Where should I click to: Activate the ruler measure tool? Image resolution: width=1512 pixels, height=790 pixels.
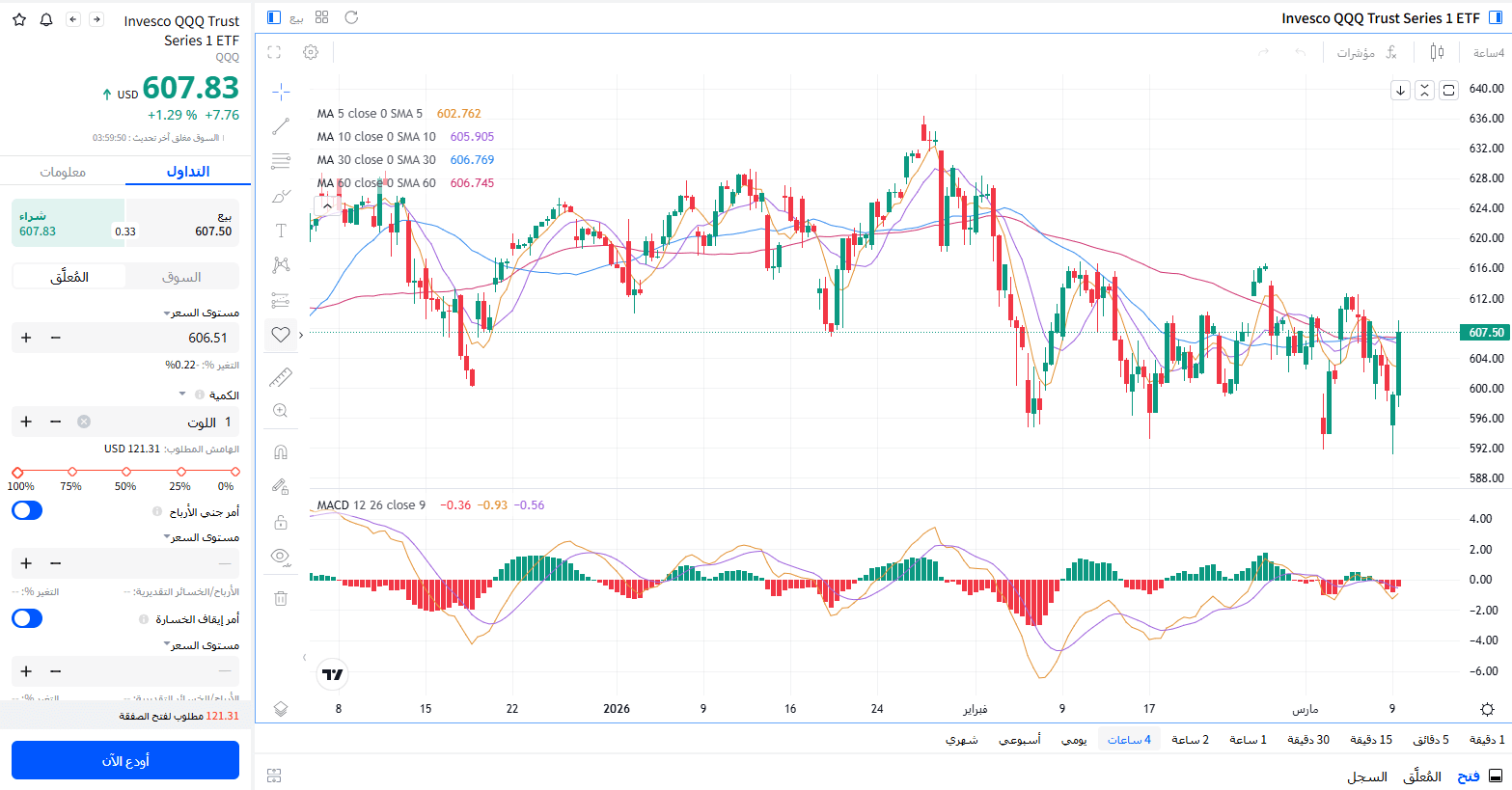(x=281, y=377)
